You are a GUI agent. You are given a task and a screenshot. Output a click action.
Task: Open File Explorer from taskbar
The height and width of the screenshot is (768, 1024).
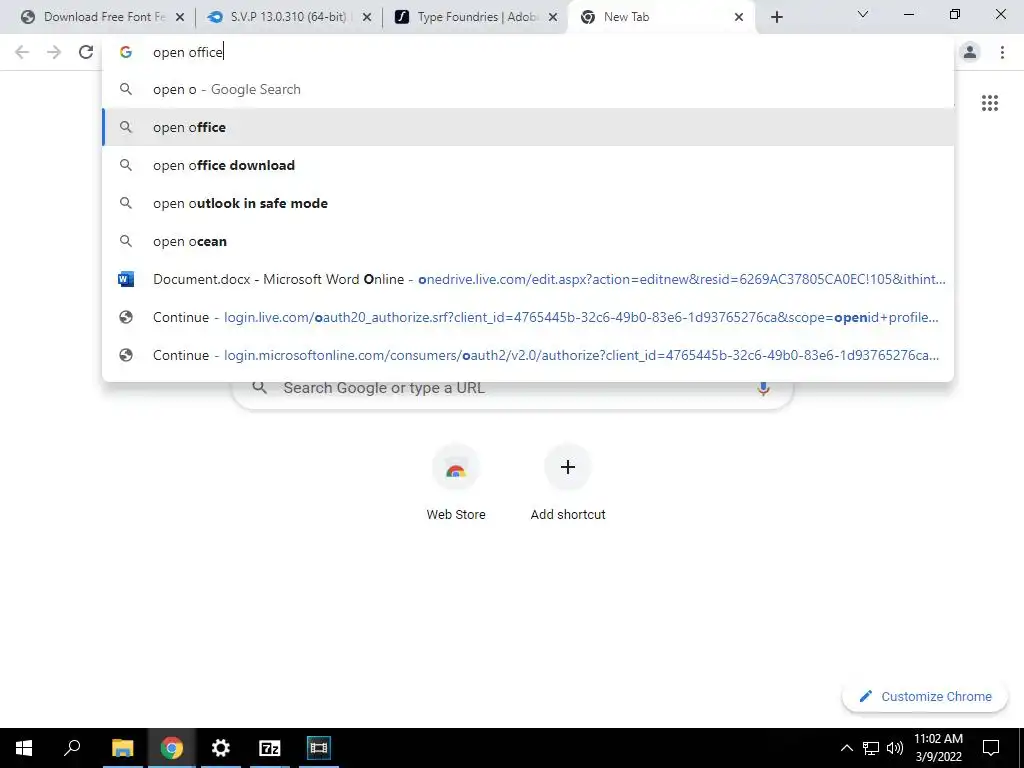123,748
